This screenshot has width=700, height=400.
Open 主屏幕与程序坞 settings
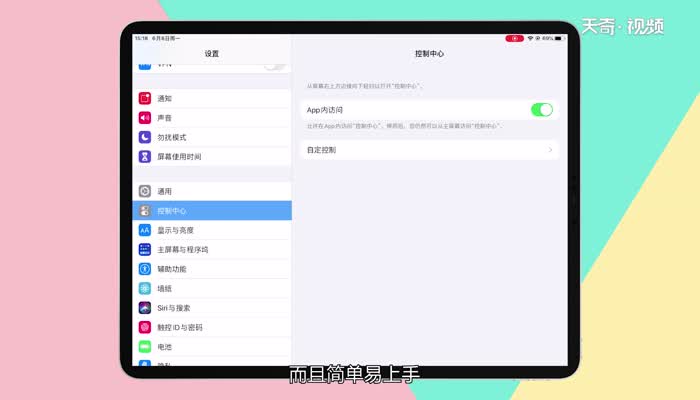212,250
